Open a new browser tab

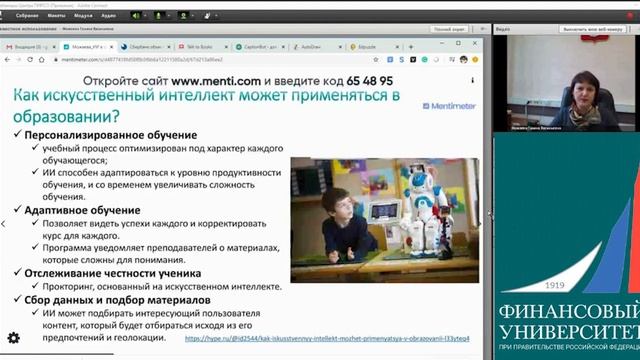point(411,47)
